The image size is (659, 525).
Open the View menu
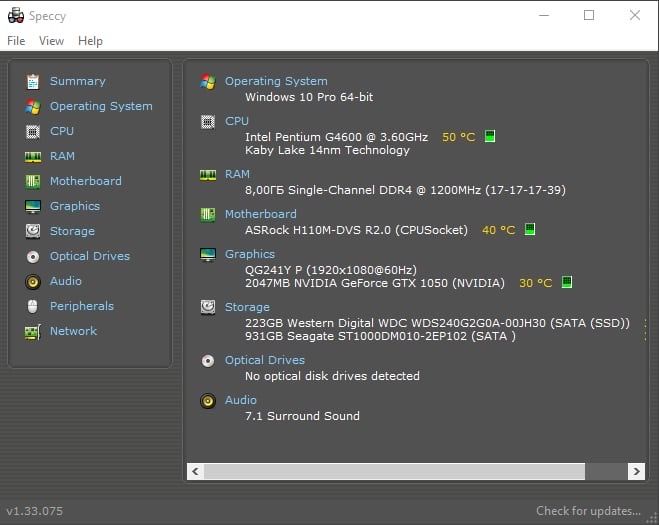coord(51,41)
